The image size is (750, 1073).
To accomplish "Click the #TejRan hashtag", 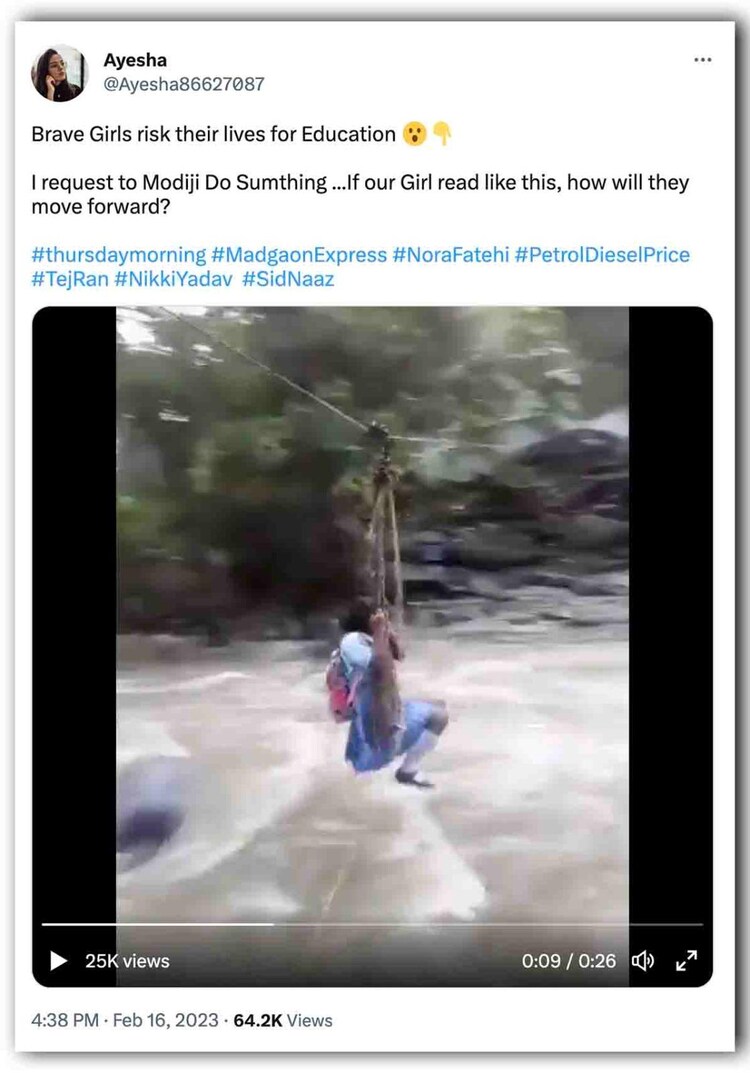I will pos(70,280).
